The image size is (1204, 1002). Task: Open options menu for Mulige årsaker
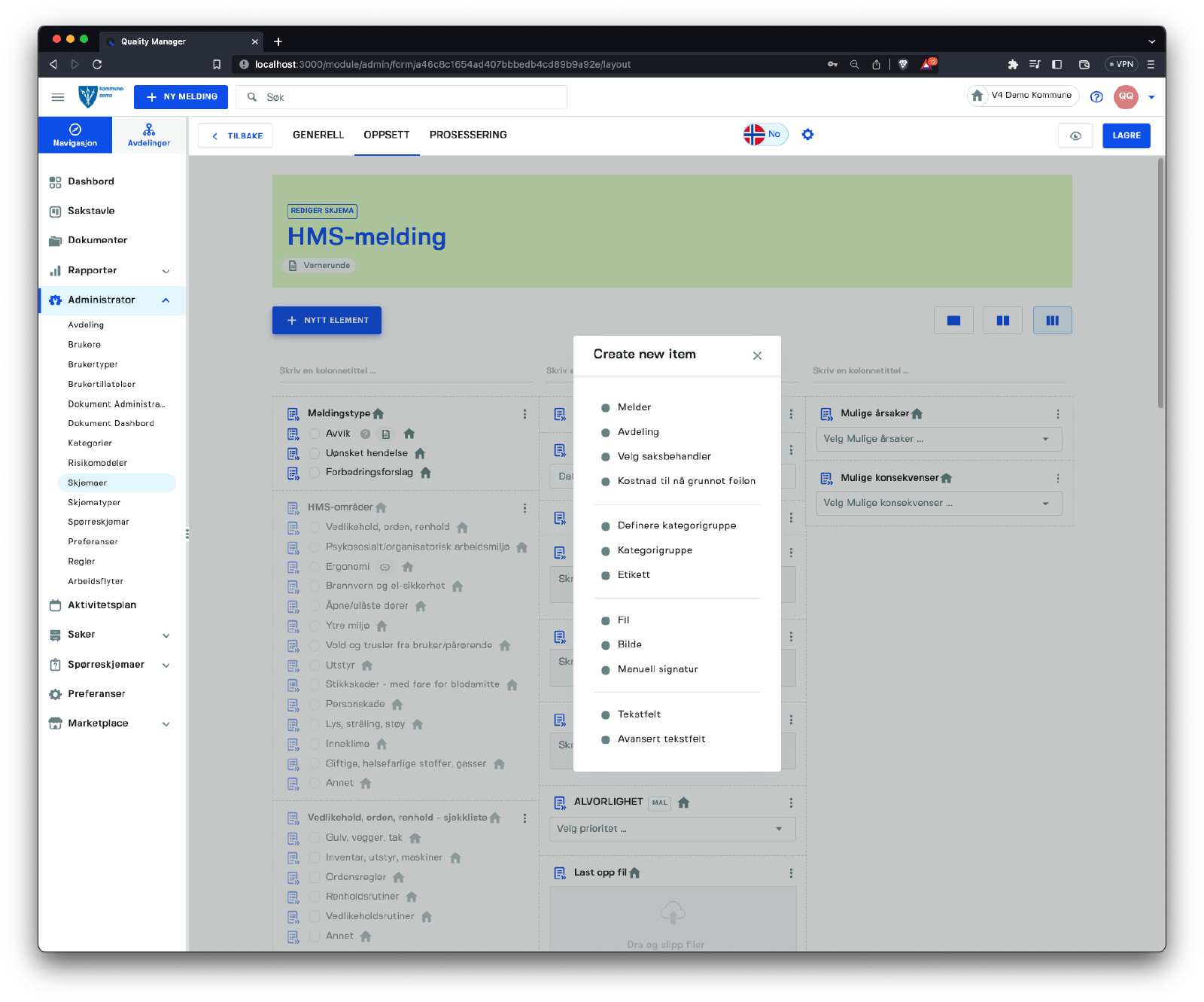(x=1057, y=414)
